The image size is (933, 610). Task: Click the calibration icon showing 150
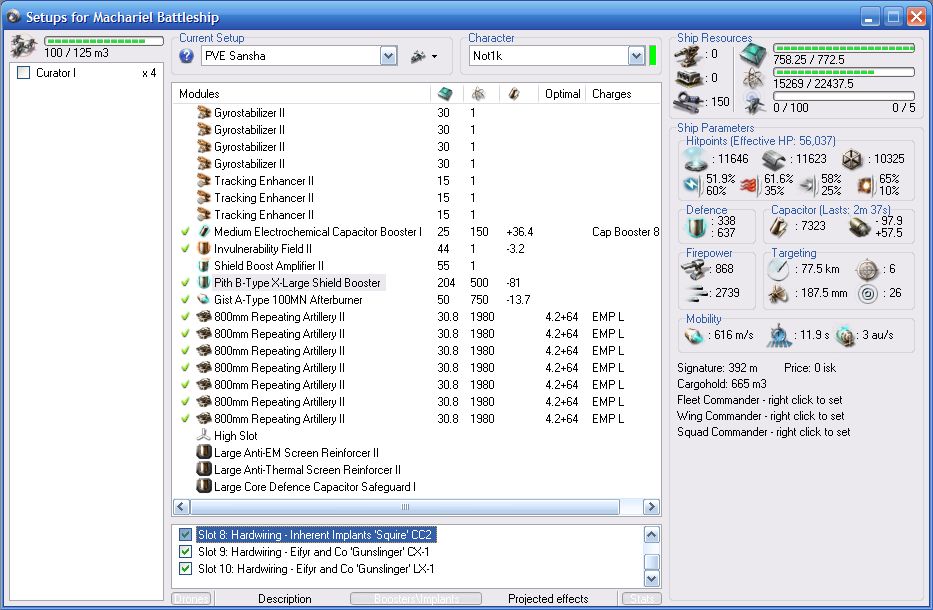coord(688,102)
